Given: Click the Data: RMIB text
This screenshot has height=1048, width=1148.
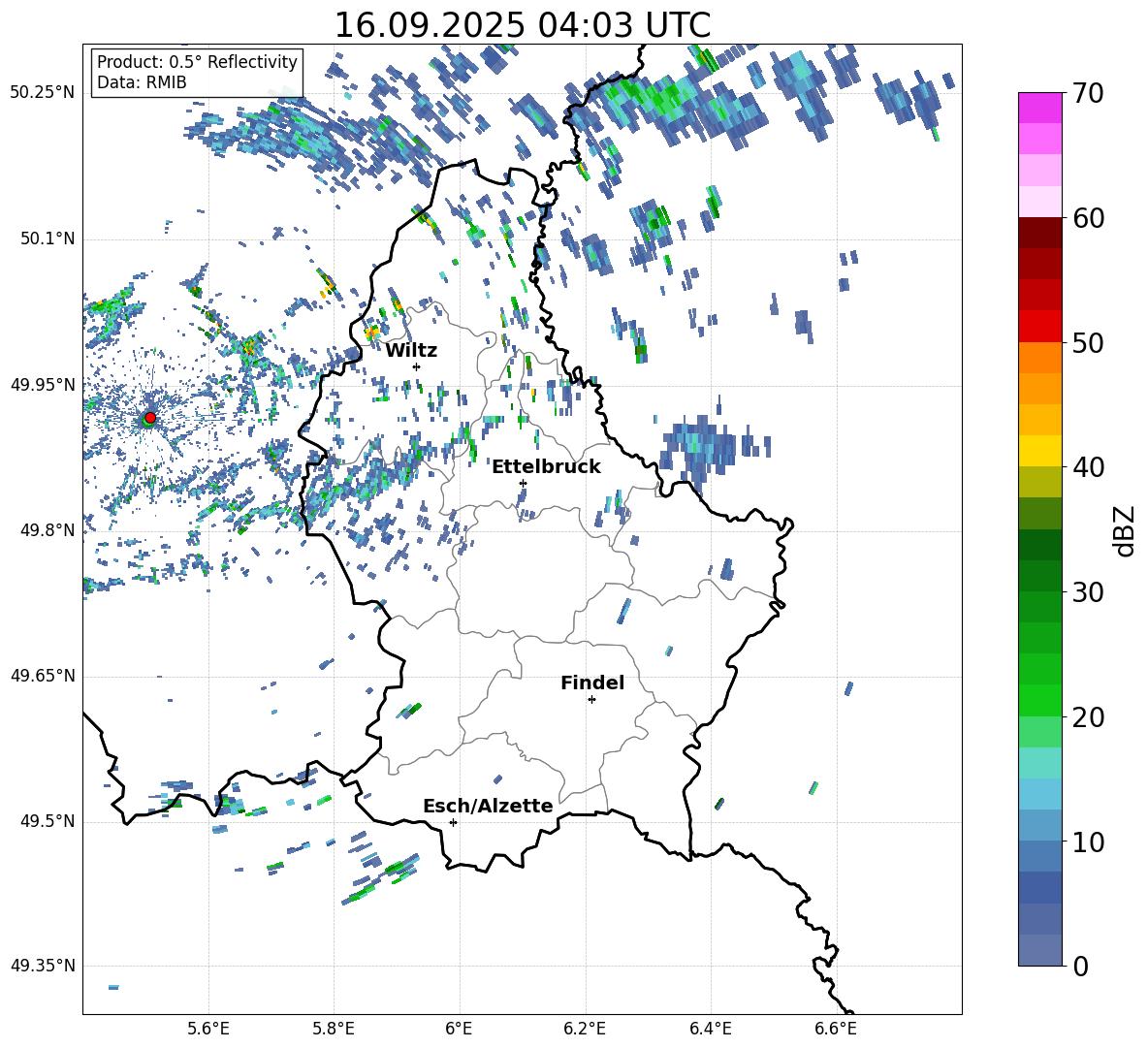Looking at the screenshot, I should (142, 82).
